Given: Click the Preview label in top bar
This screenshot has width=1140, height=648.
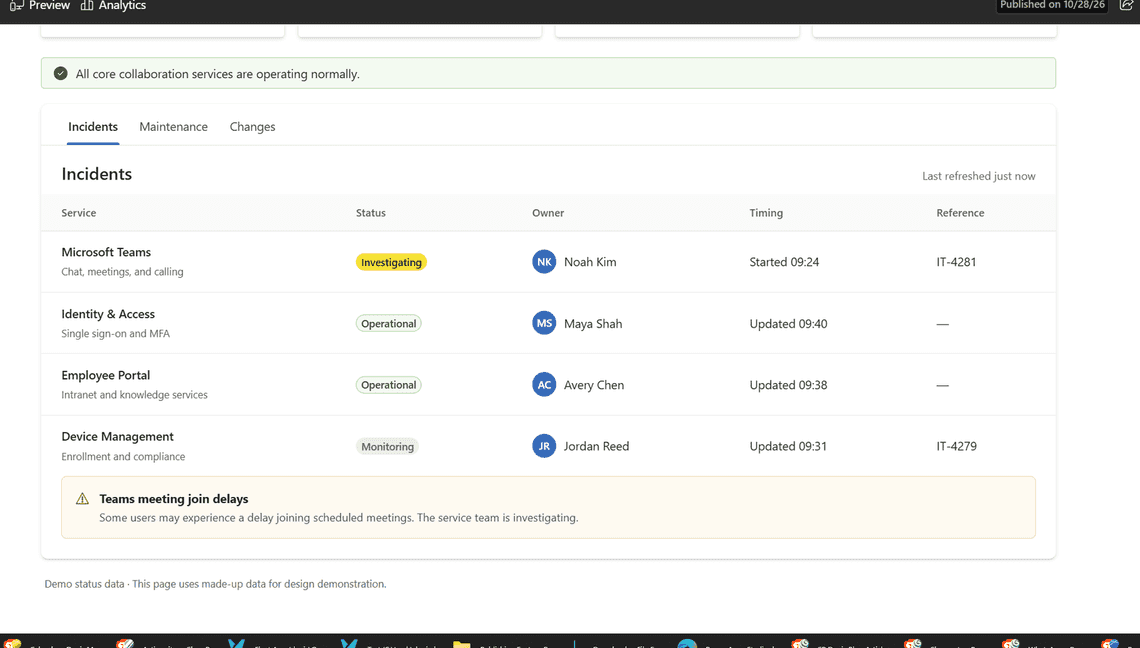Looking at the screenshot, I should (49, 5).
